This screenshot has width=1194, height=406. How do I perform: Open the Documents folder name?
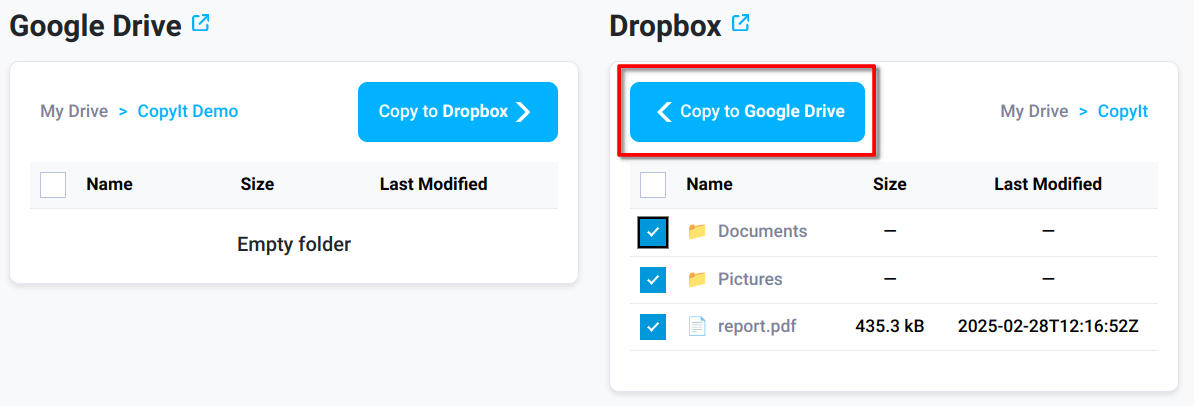(x=762, y=232)
